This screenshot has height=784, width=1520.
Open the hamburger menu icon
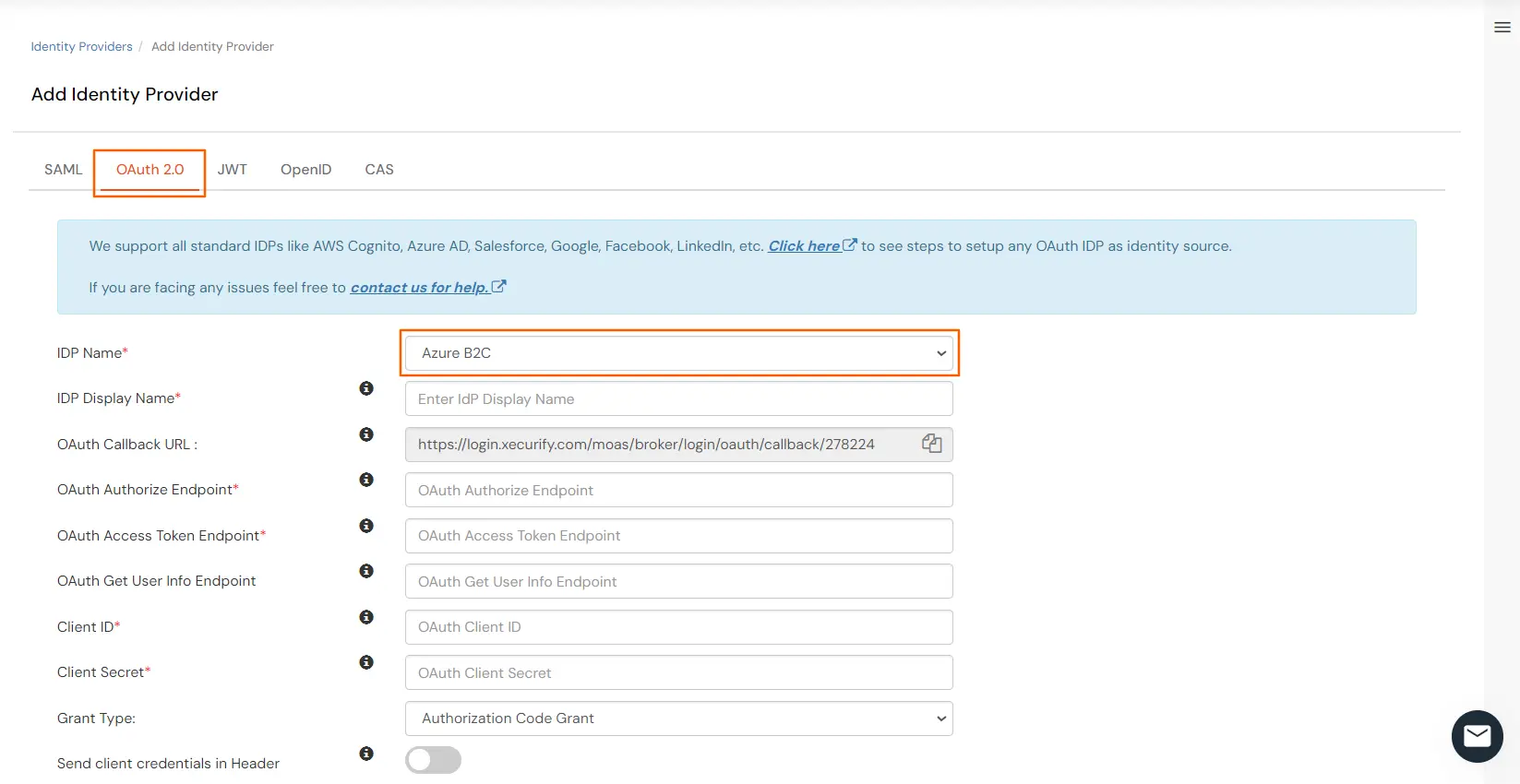pos(1502,28)
